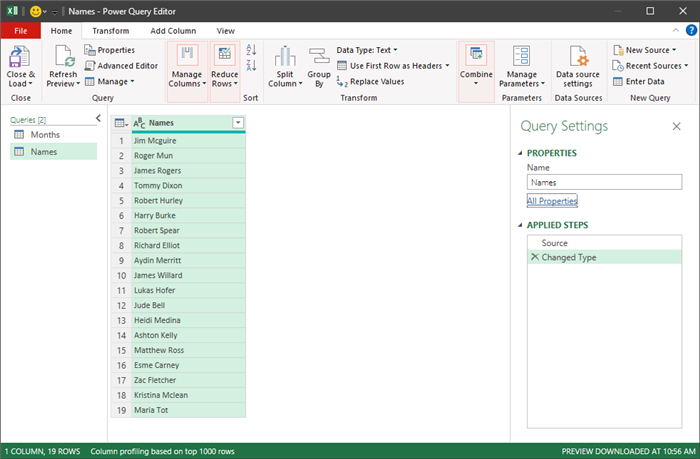Open the Advanced Editor
700x459 pixels.
pos(120,66)
